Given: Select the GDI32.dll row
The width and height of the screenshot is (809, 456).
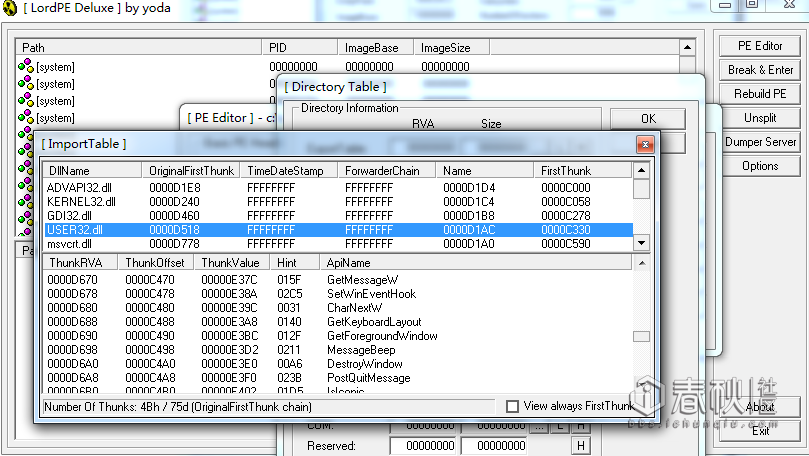Looking at the screenshot, I should [338, 216].
